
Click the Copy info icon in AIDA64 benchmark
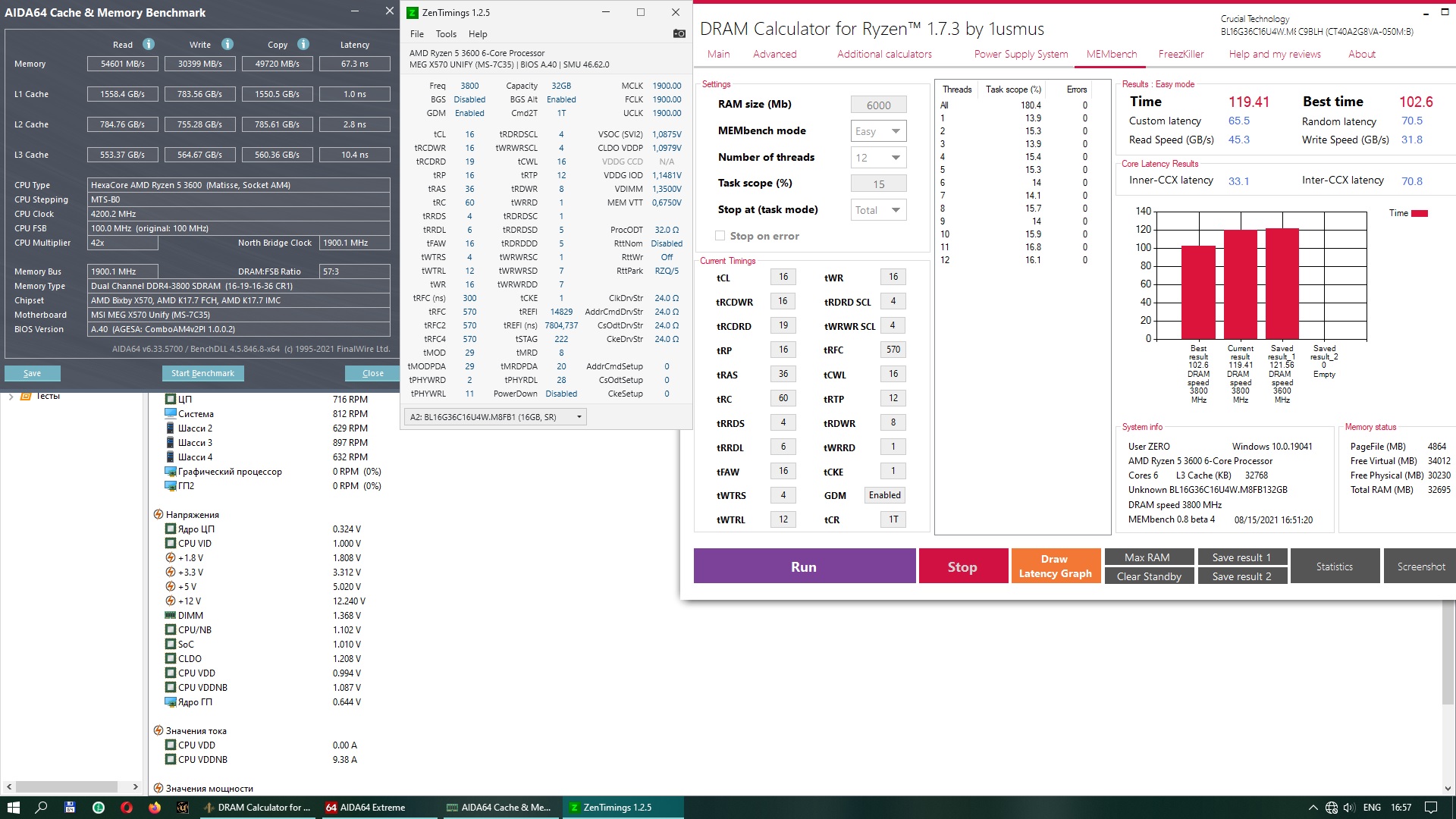point(303,44)
